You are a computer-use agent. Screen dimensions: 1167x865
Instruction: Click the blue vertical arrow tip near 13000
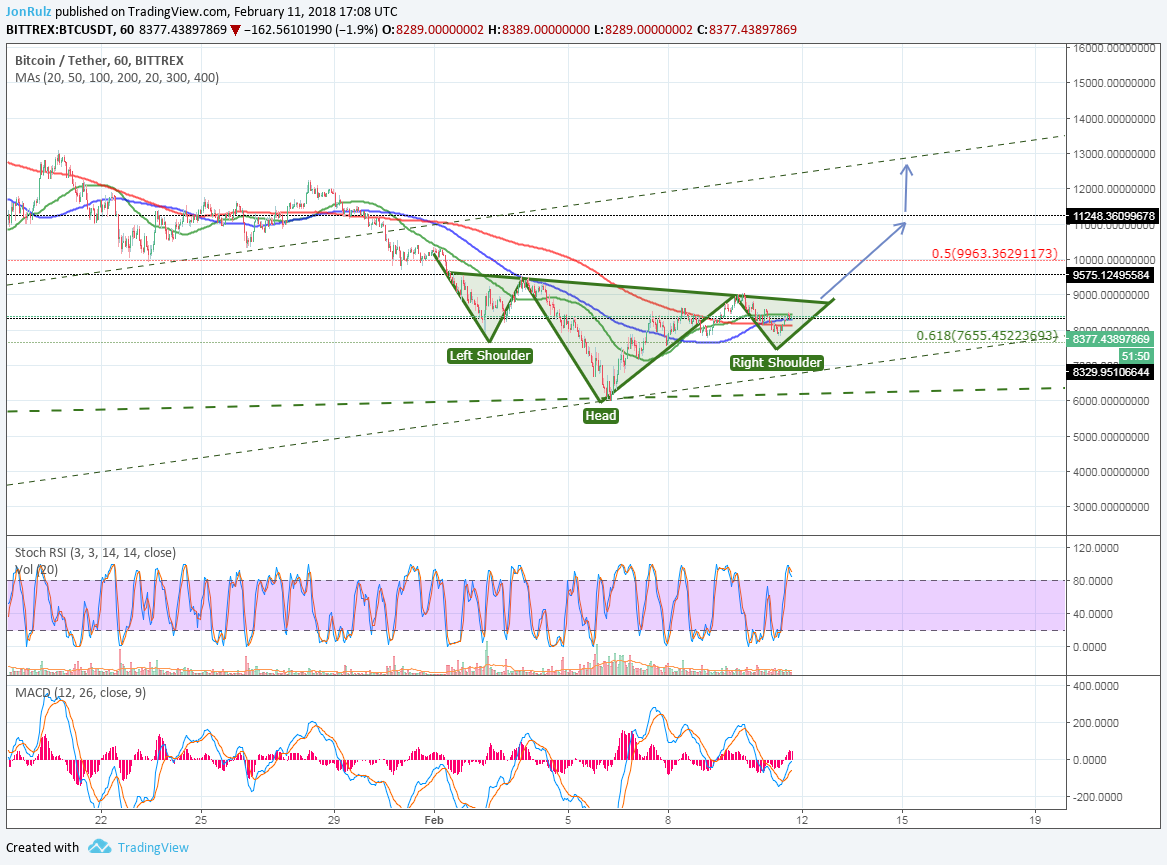pyautogui.click(x=906, y=169)
